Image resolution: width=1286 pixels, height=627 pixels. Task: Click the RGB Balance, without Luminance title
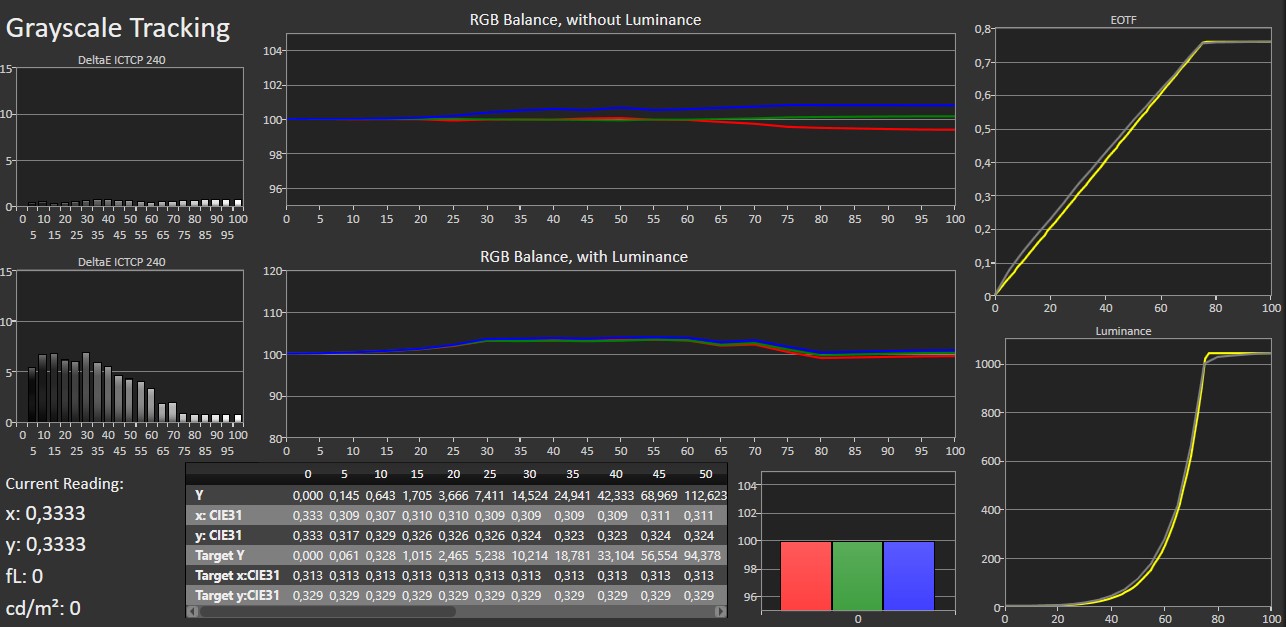pos(585,19)
